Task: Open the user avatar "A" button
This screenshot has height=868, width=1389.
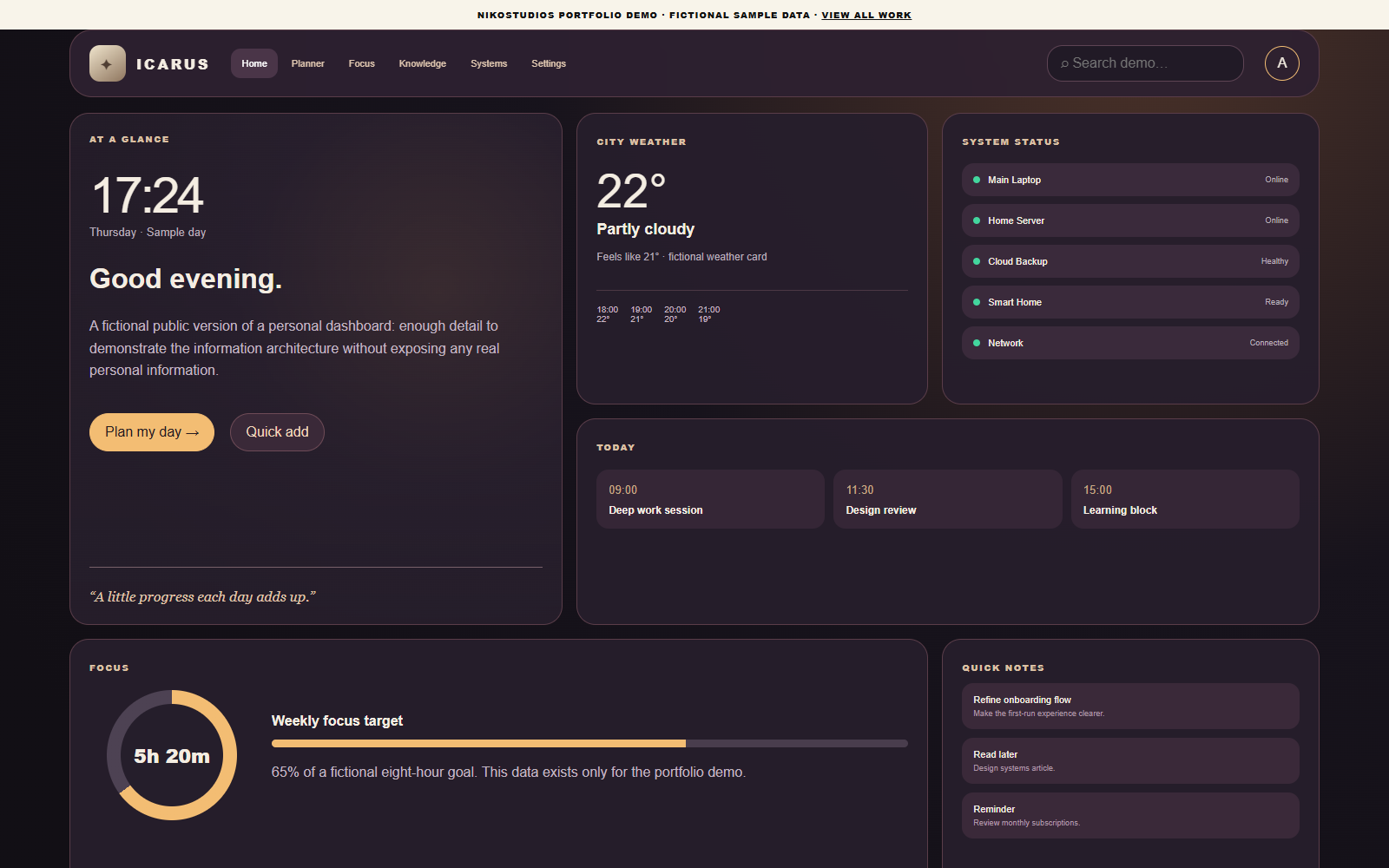Action: click(1281, 63)
